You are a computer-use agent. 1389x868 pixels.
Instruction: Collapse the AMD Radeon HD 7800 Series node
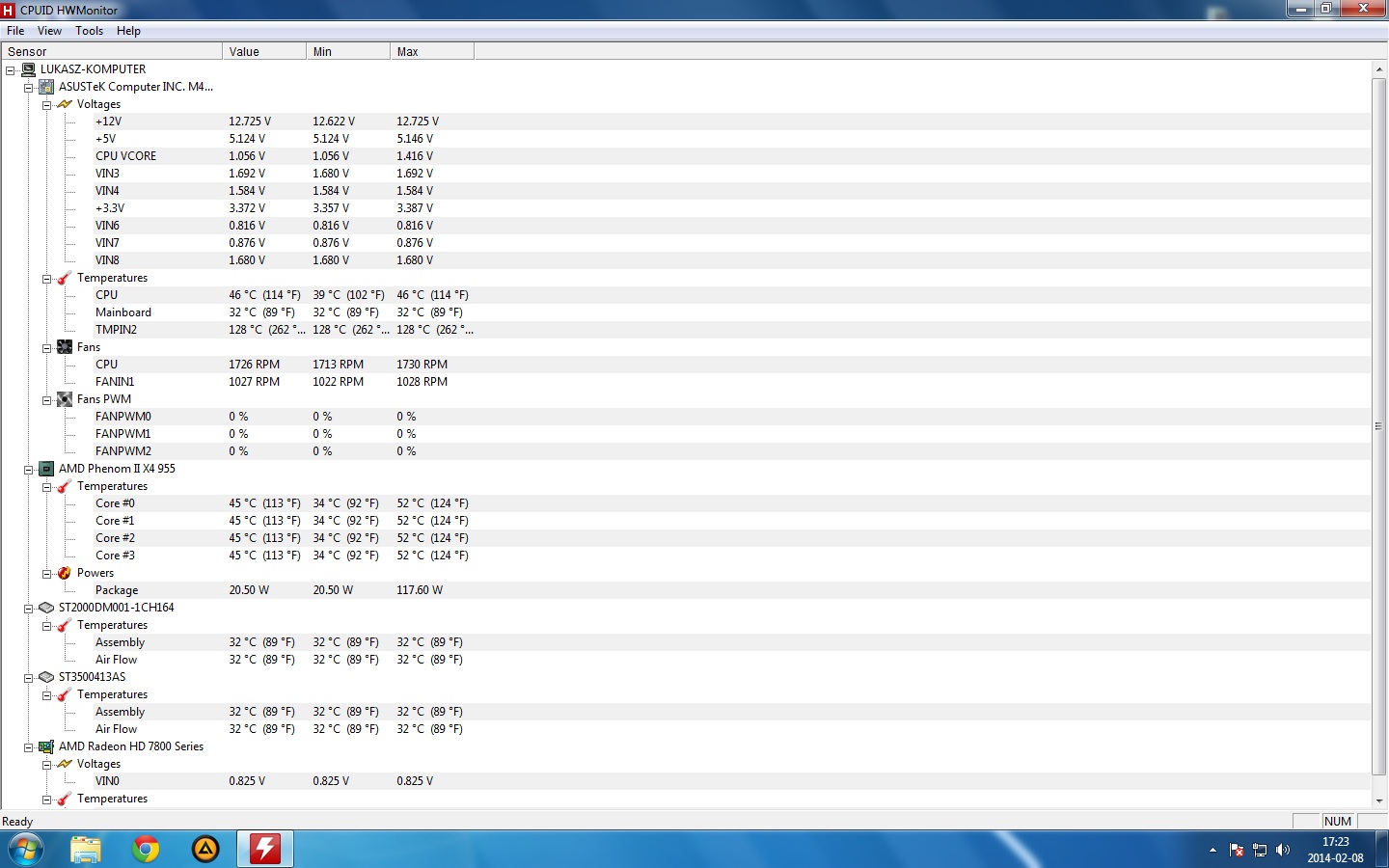(29, 747)
